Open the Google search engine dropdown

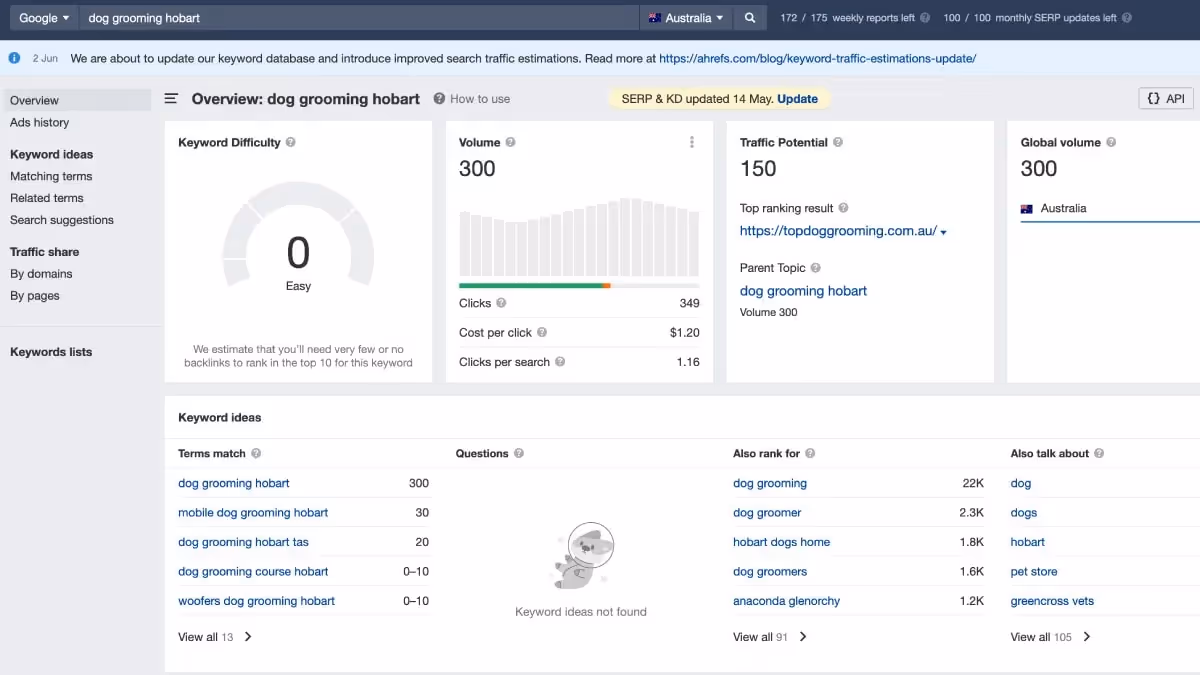click(44, 18)
